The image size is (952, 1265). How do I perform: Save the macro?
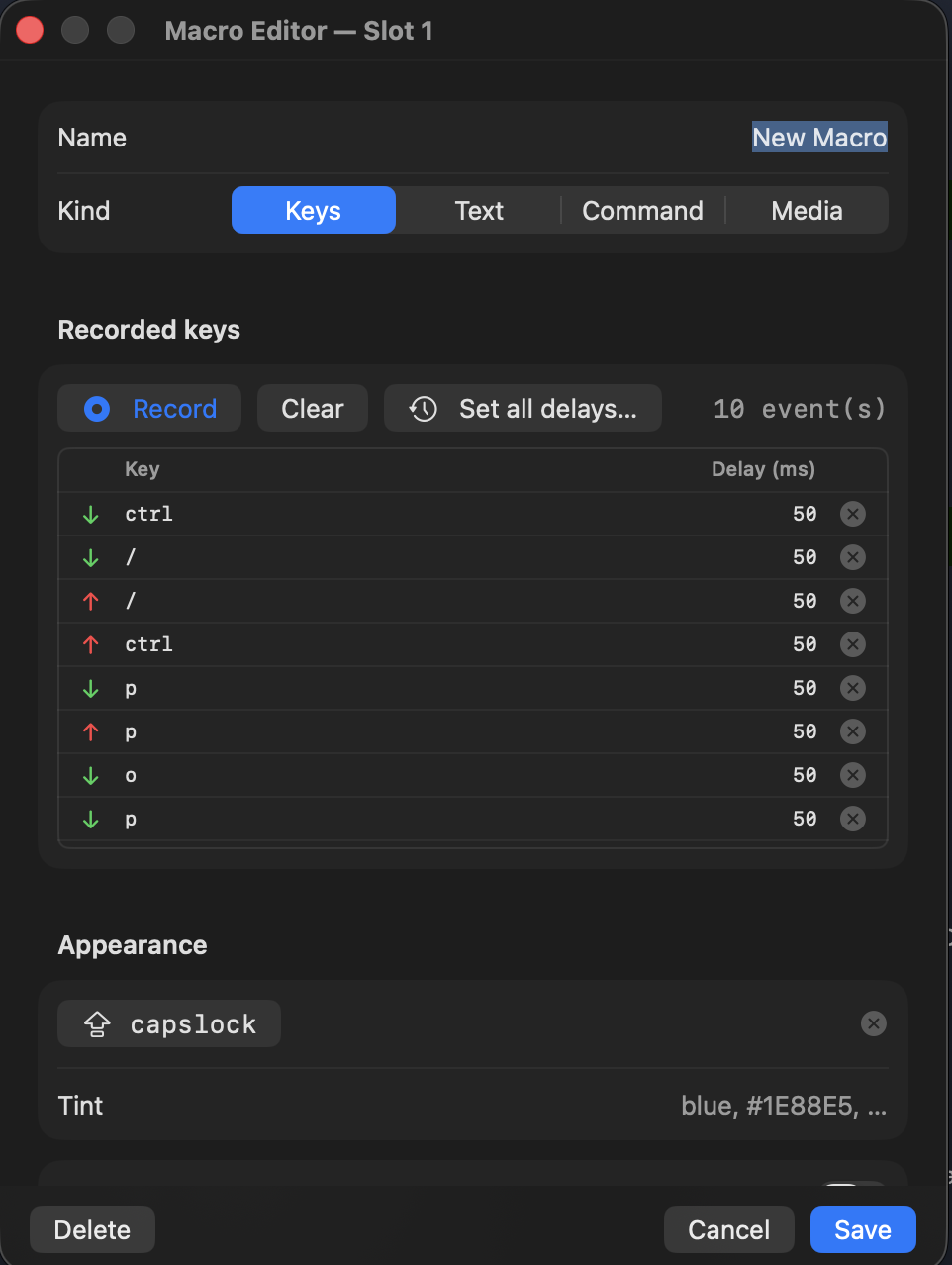[x=863, y=1229]
